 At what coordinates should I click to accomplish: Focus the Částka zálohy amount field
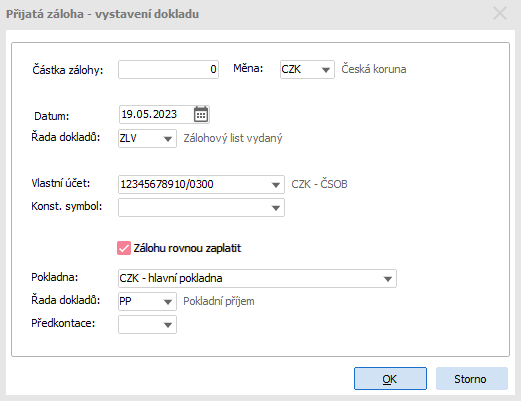pyautogui.click(x=168, y=70)
